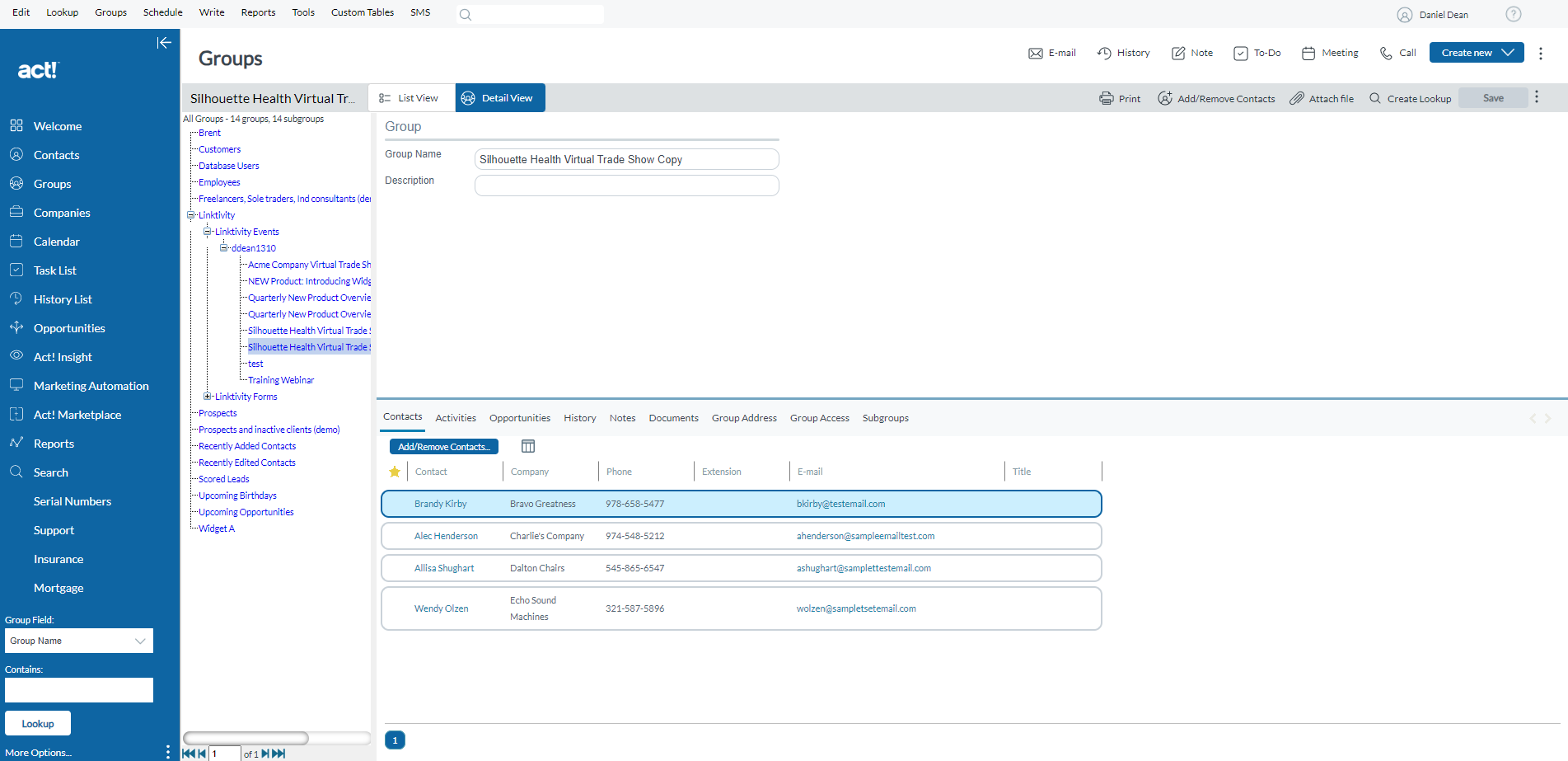Open More Options three-dot menu in sidebar
Image resolution: width=1568 pixels, height=761 pixels.
tap(168, 752)
